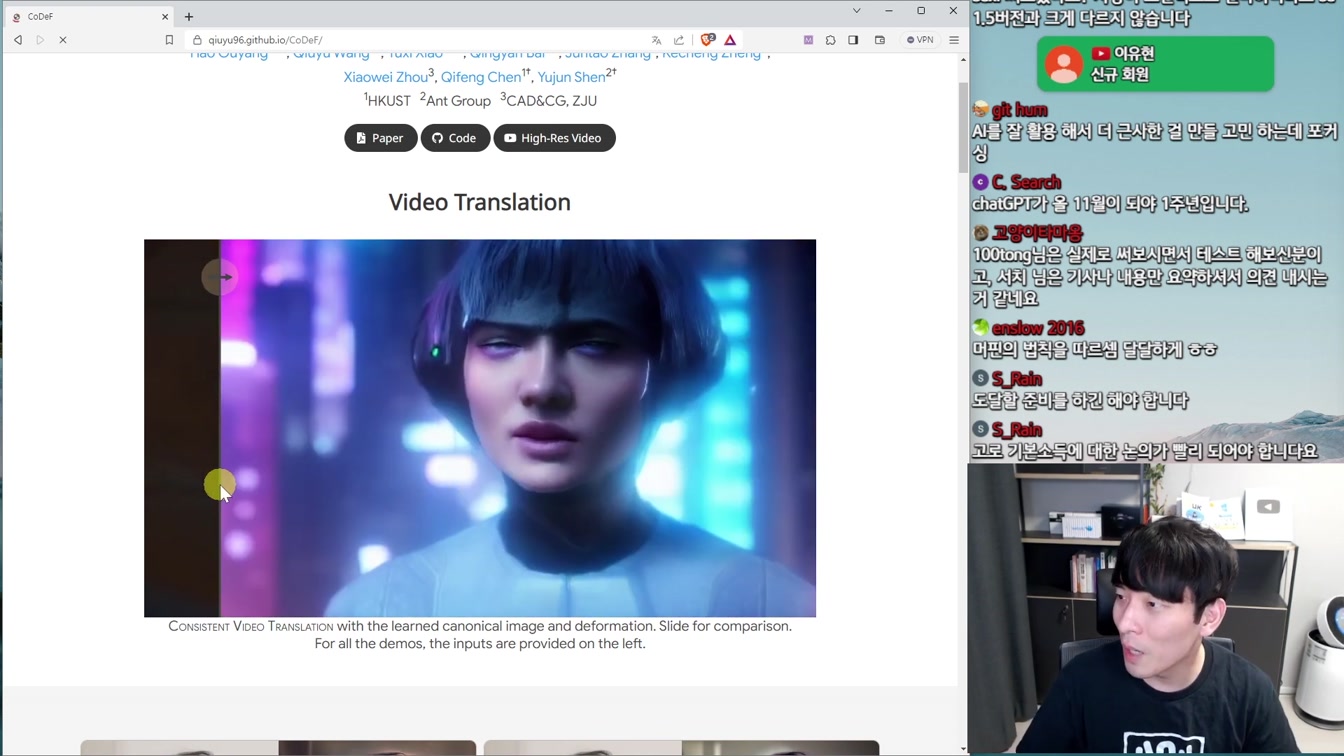The height and width of the screenshot is (756, 1344).
Task: Close the CoDeF tab
Action: (165, 16)
